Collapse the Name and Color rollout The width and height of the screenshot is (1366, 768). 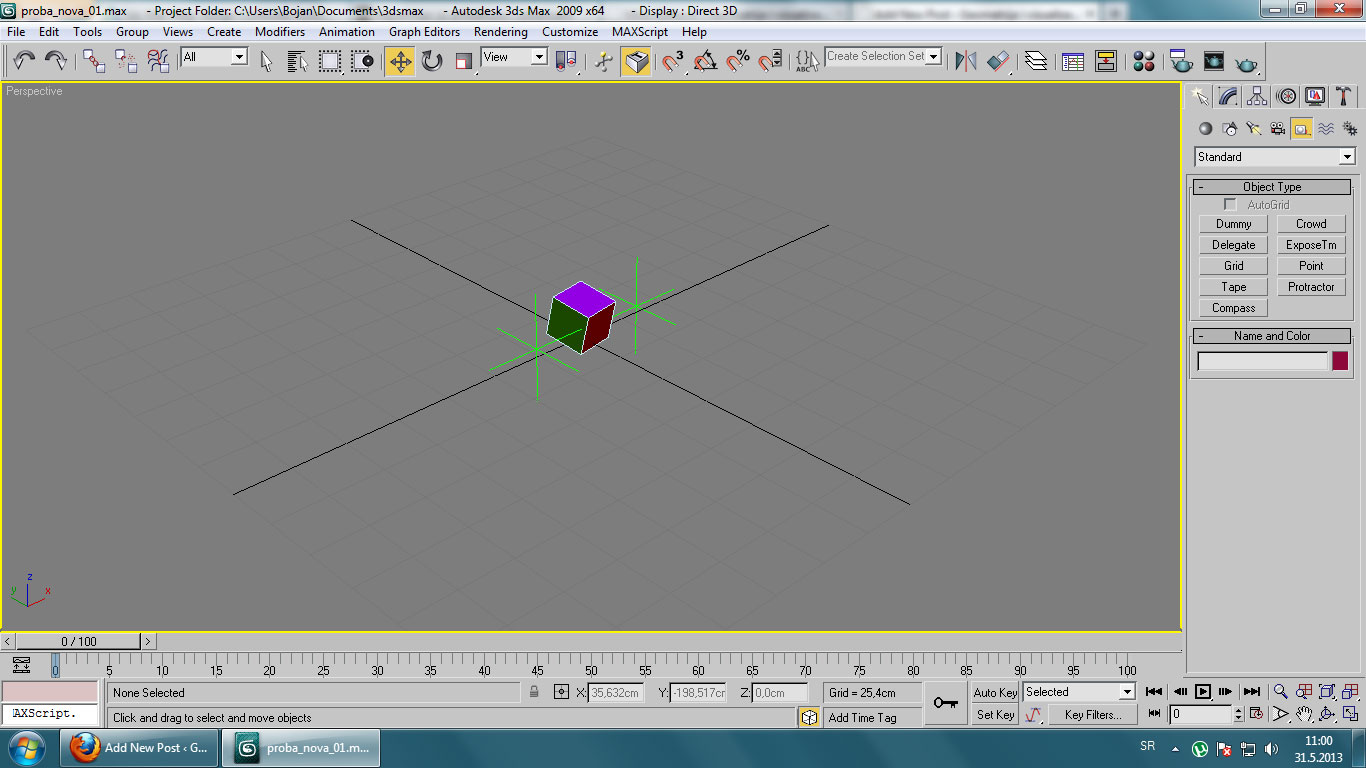click(1272, 336)
